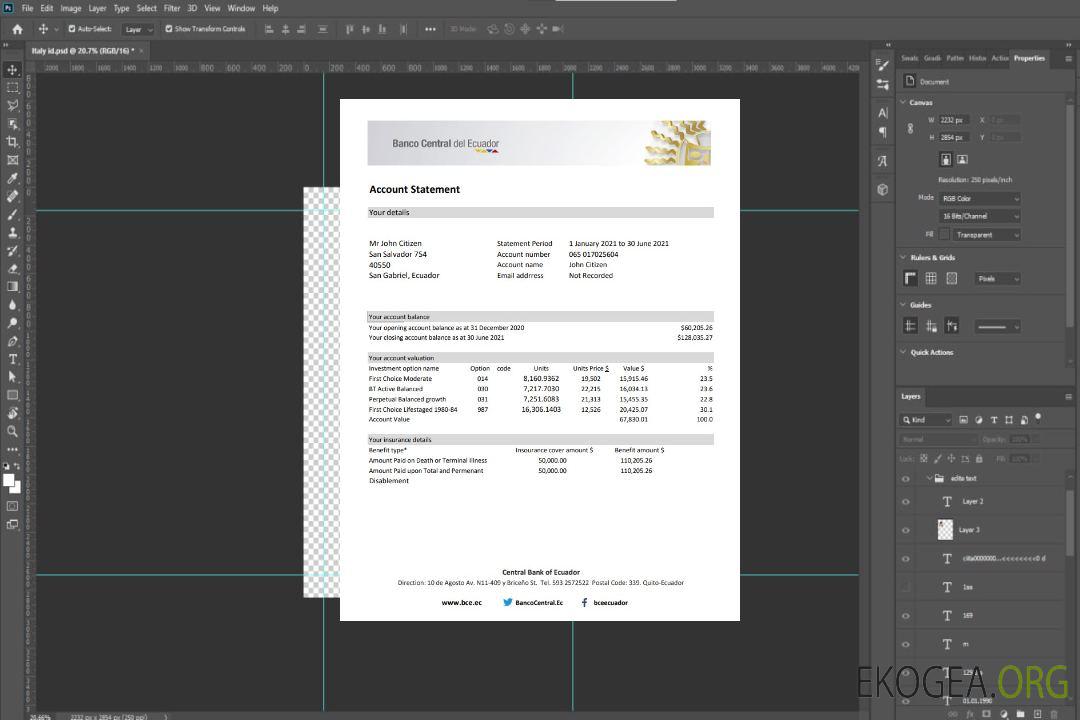Open the Auto-Select Layer dropdown
The image size is (1080, 720).
tap(138, 29)
